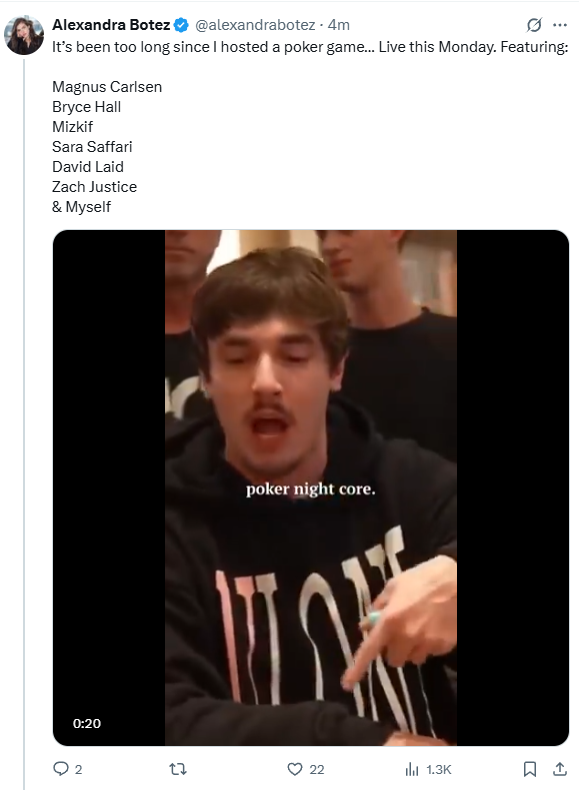Open the three-dot more options menu

[560, 25]
